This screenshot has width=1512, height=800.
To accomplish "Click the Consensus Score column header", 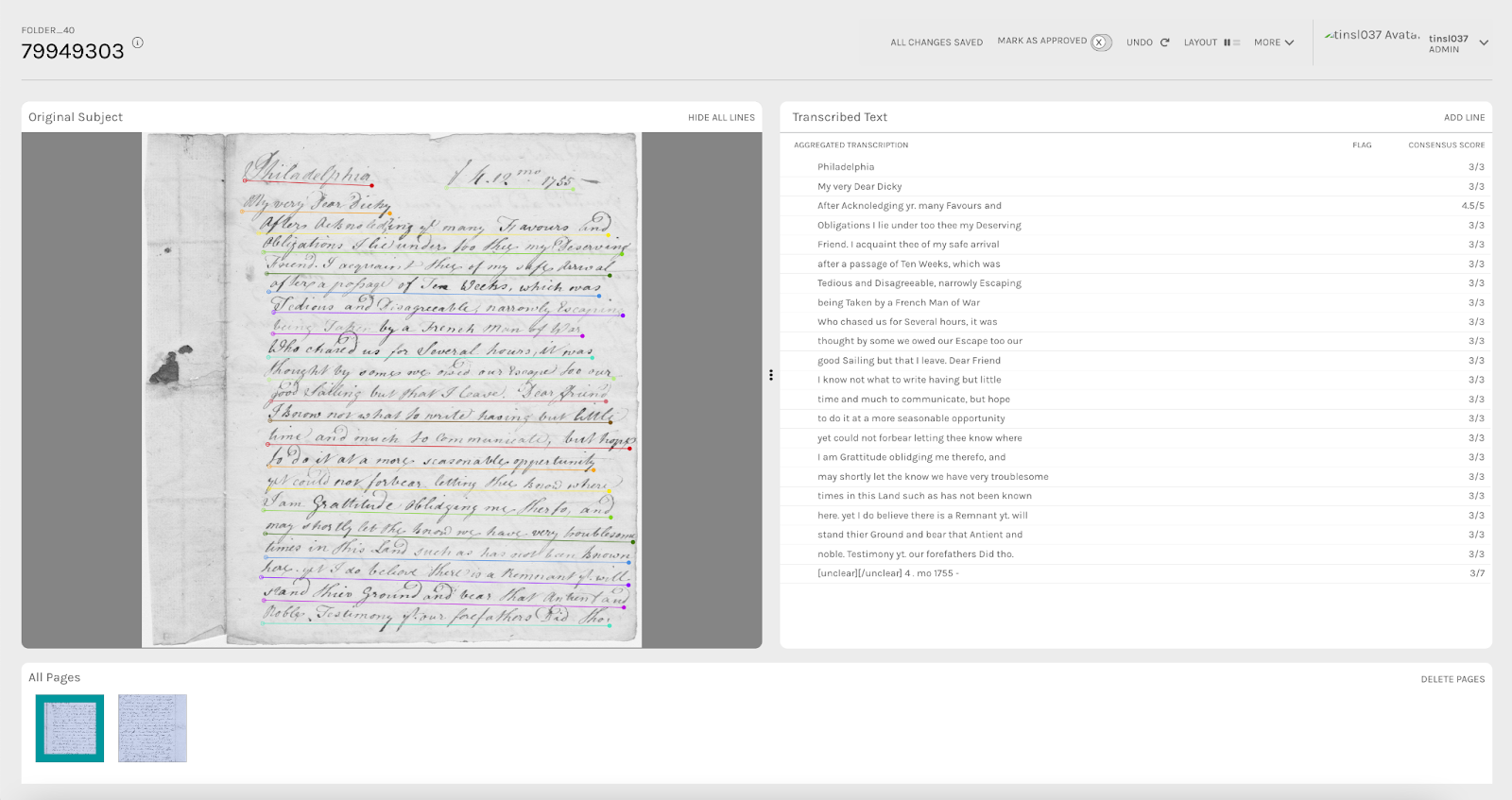I will pos(1446,145).
